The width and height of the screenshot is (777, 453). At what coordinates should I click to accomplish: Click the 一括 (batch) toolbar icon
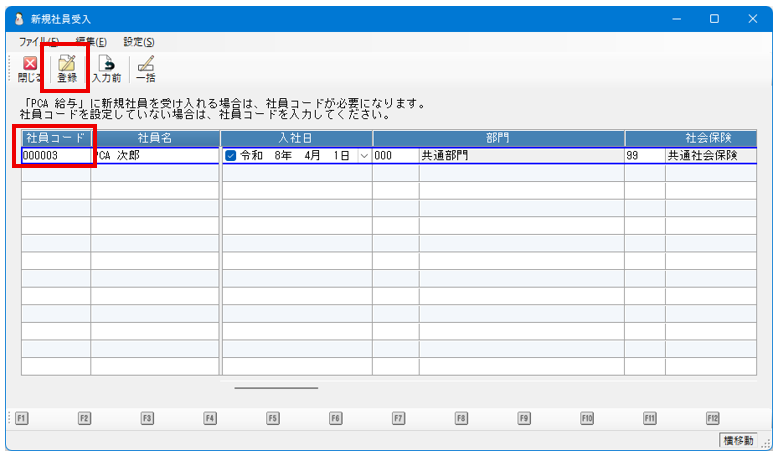click(x=145, y=68)
